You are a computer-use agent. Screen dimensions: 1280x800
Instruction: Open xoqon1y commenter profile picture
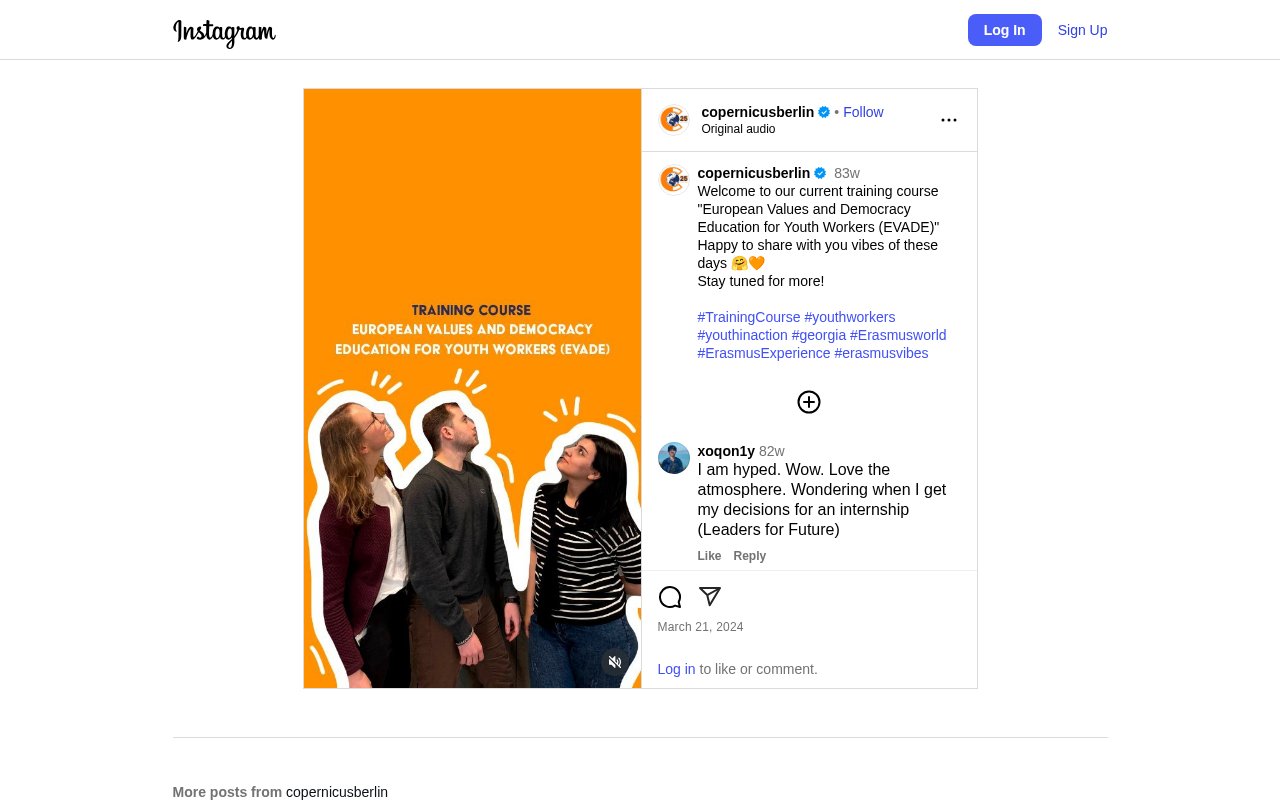(x=674, y=458)
